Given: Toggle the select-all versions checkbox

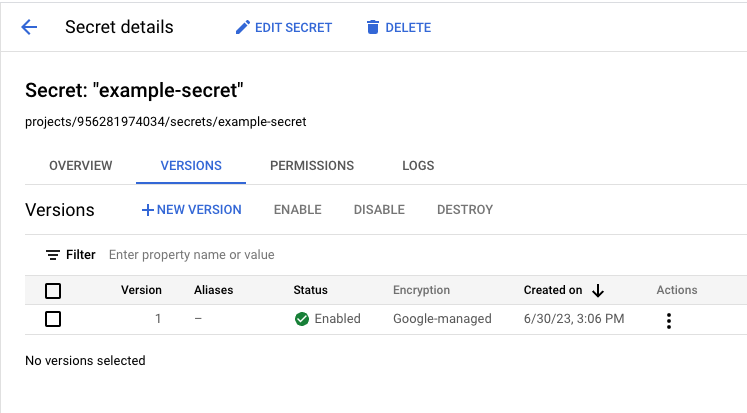Looking at the screenshot, I should click(x=53, y=291).
